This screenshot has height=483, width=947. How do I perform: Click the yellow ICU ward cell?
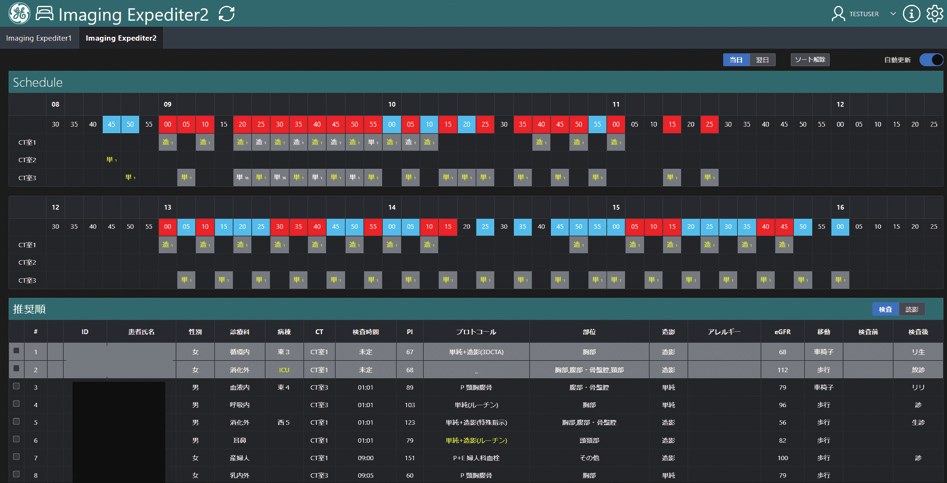coord(284,369)
